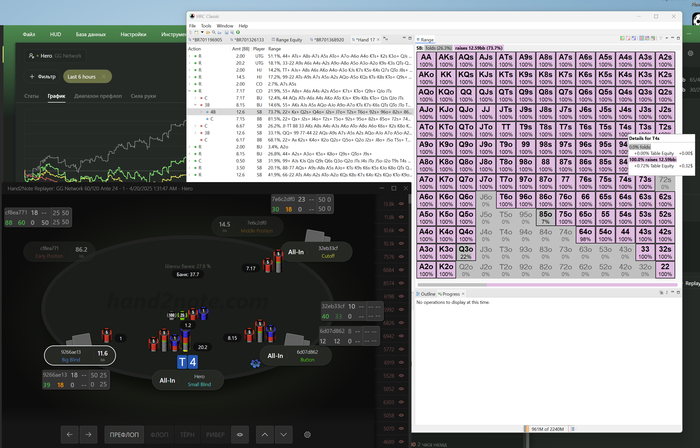This screenshot has width=700, height=448.
Task: Toggle the replayer eye visibility button
Action: click(x=240, y=434)
